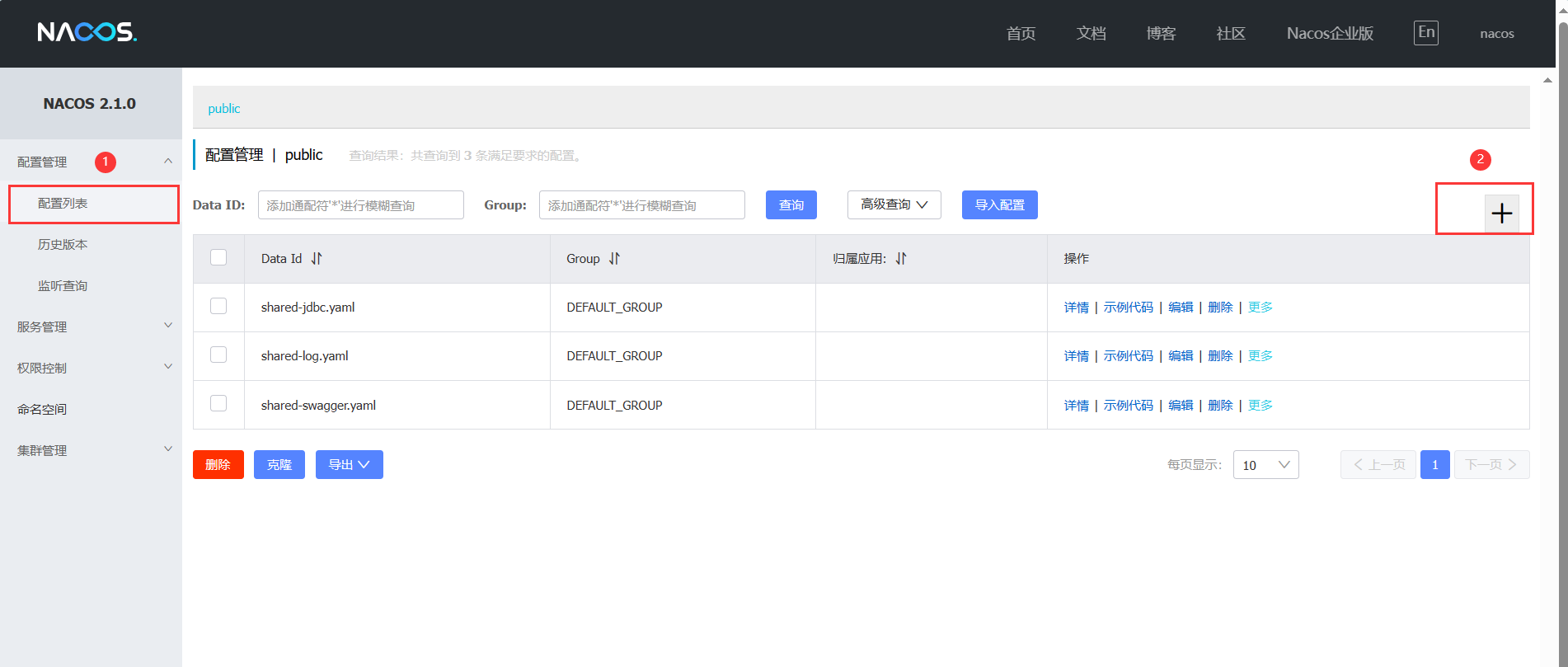Viewport: 1568px width, 667px height.
Task: Click the plus icon to create a configuration
Action: click(1501, 214)
